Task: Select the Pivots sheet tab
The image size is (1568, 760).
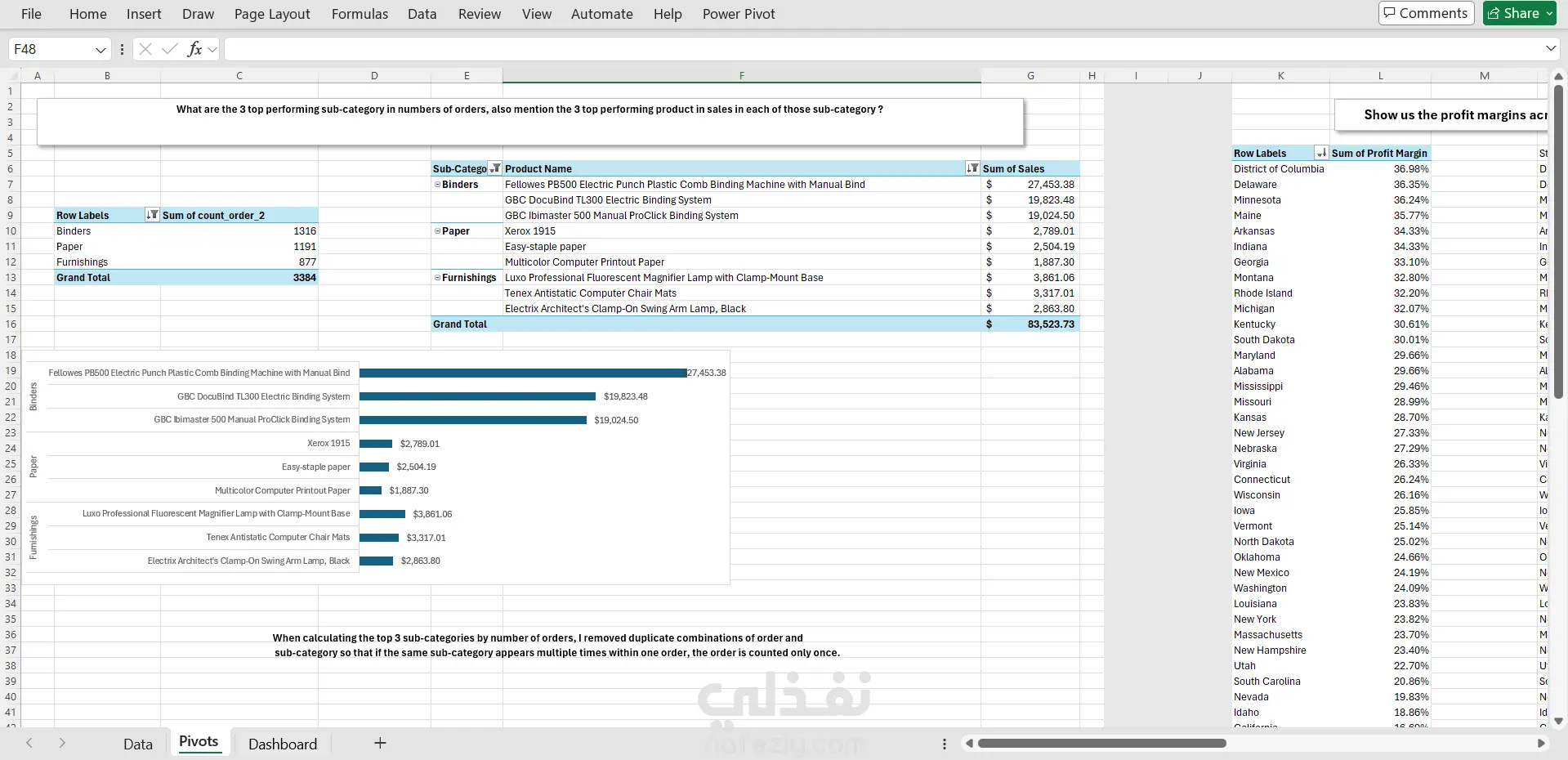Action: coord(199,742)
